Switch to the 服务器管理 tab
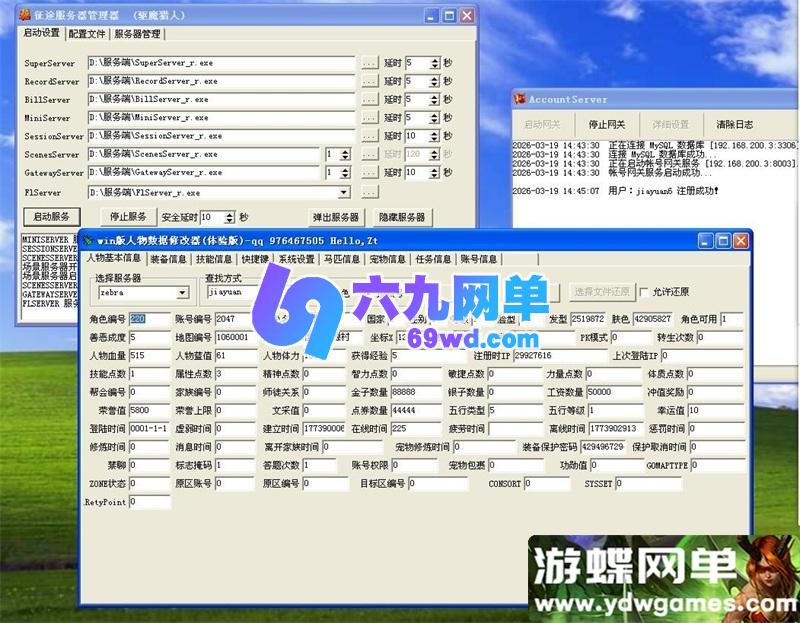The width and height of the screenshot is (800, 623). [137, 33]
